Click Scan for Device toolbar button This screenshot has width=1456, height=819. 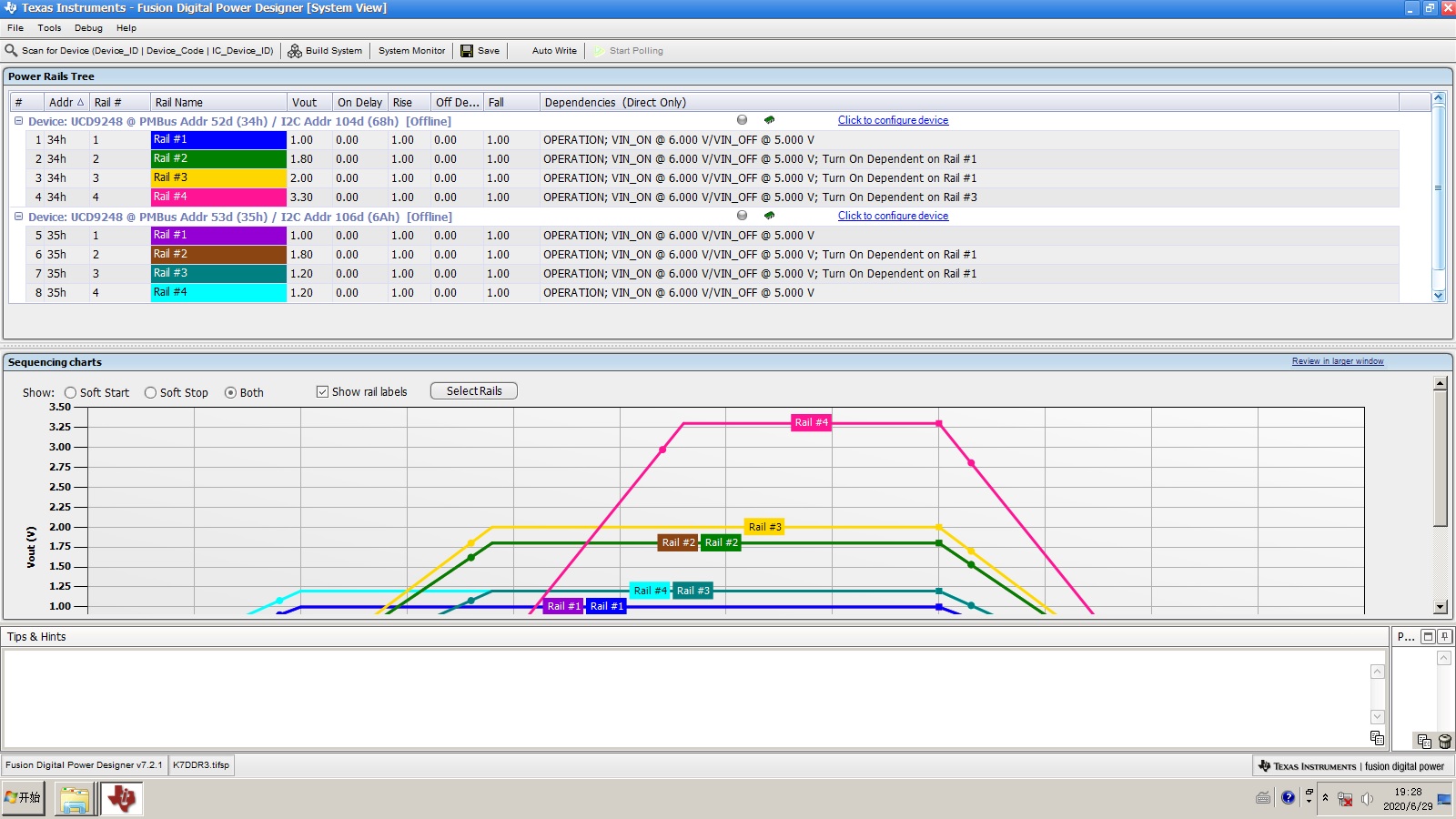pos(139,51)
